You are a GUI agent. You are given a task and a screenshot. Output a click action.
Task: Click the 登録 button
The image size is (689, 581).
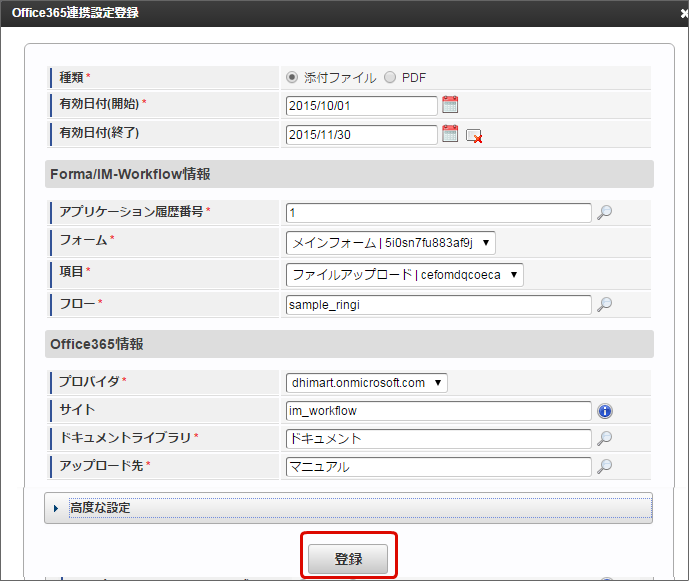pyautogui.click(x=348, y=559)
